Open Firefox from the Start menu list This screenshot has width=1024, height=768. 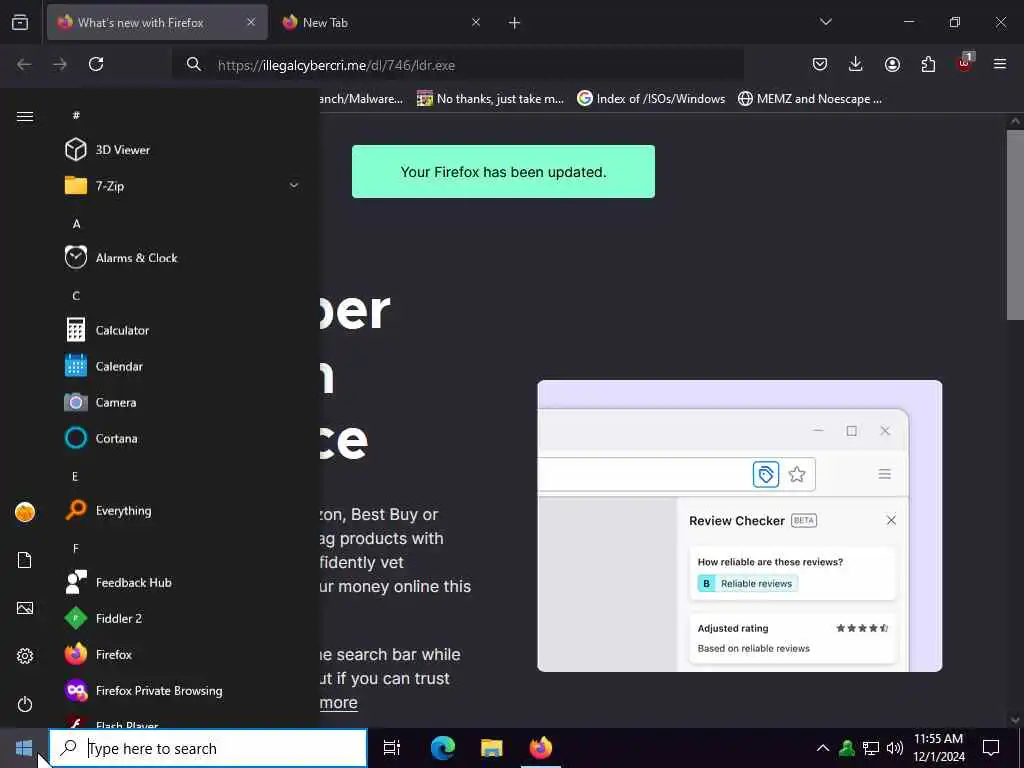coord(183,654)
